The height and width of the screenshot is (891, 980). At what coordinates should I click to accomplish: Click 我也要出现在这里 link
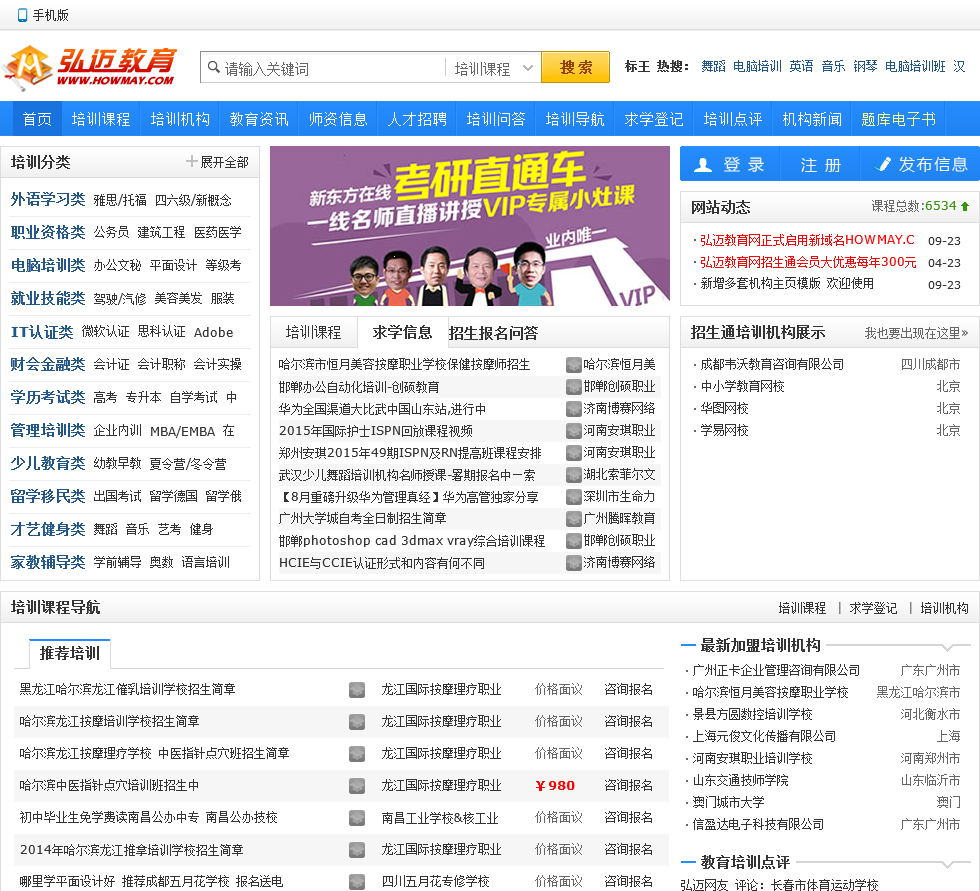[x=916, y=333]
